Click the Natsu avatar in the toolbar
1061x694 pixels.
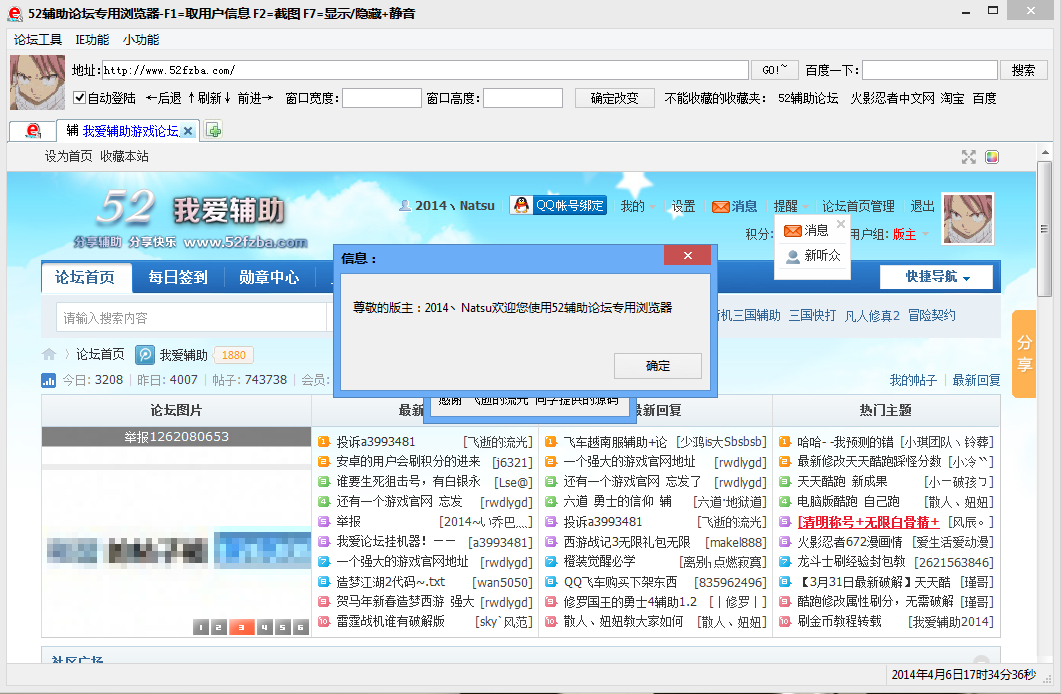pos(37,83)
